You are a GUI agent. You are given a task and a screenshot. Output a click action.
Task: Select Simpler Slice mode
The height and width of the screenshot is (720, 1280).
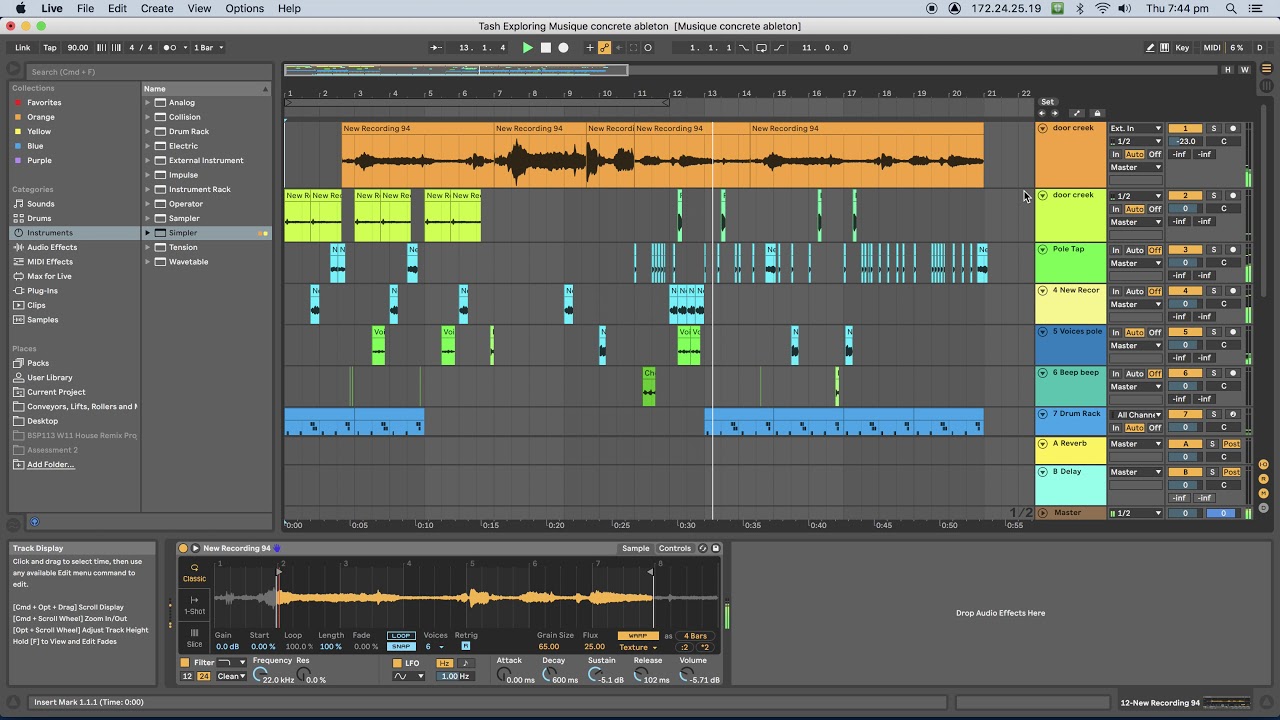pos(194,637)
